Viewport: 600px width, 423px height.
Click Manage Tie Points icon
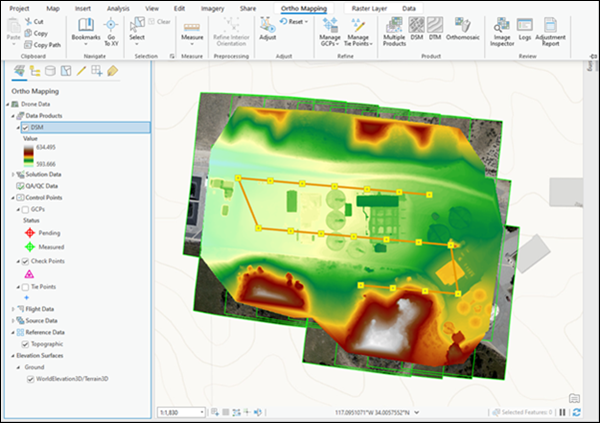[x=358, y=27]
